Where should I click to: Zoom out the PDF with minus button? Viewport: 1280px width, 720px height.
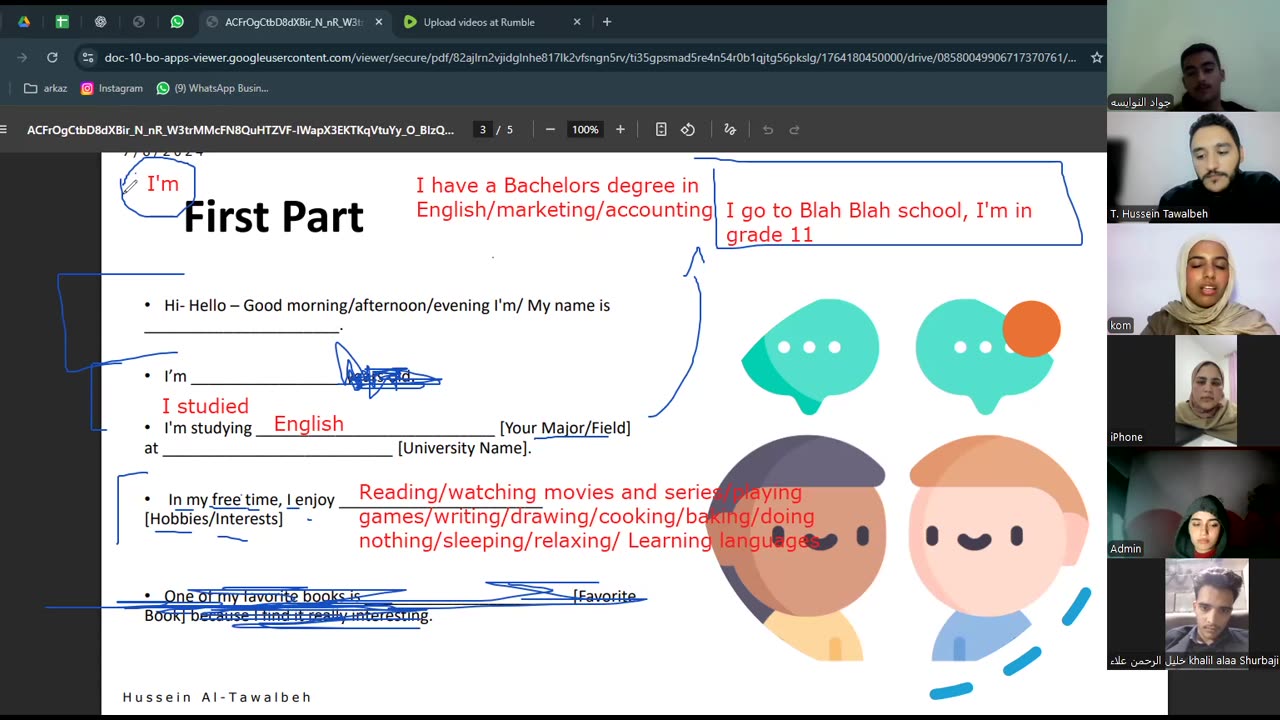550,129
